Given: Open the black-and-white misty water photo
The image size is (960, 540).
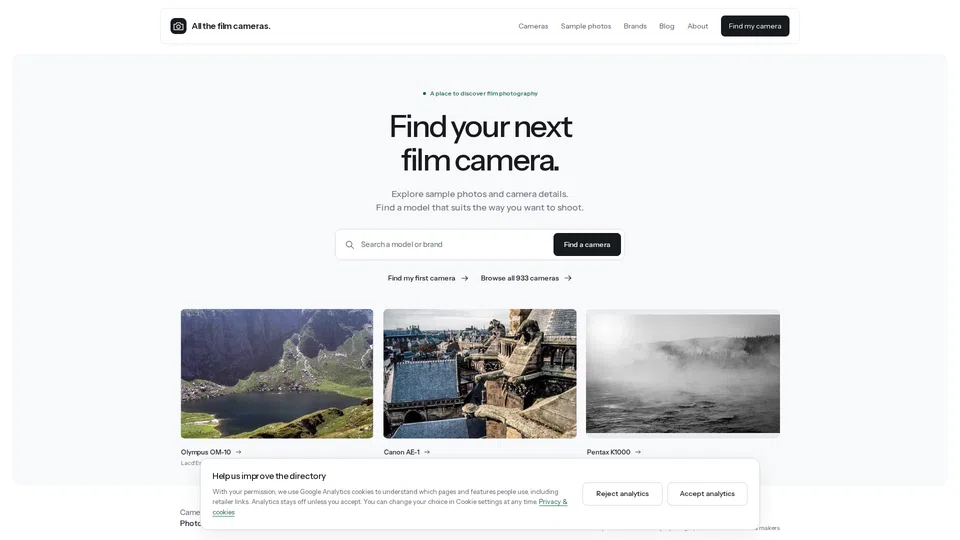Looking at the screenshot, I should tap(683, 373).
